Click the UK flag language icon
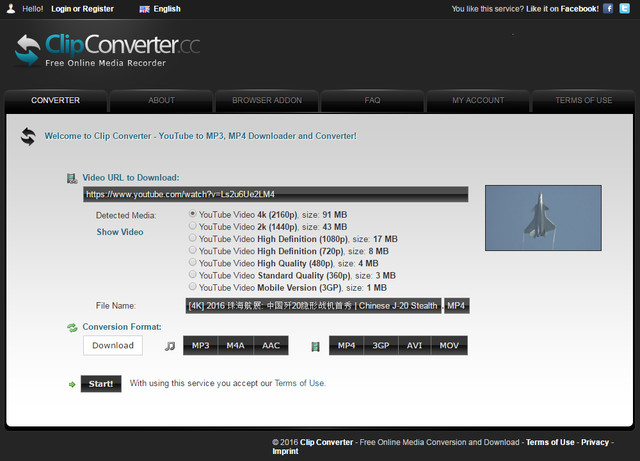Screen dimensions: 640x461 (144, 9)
